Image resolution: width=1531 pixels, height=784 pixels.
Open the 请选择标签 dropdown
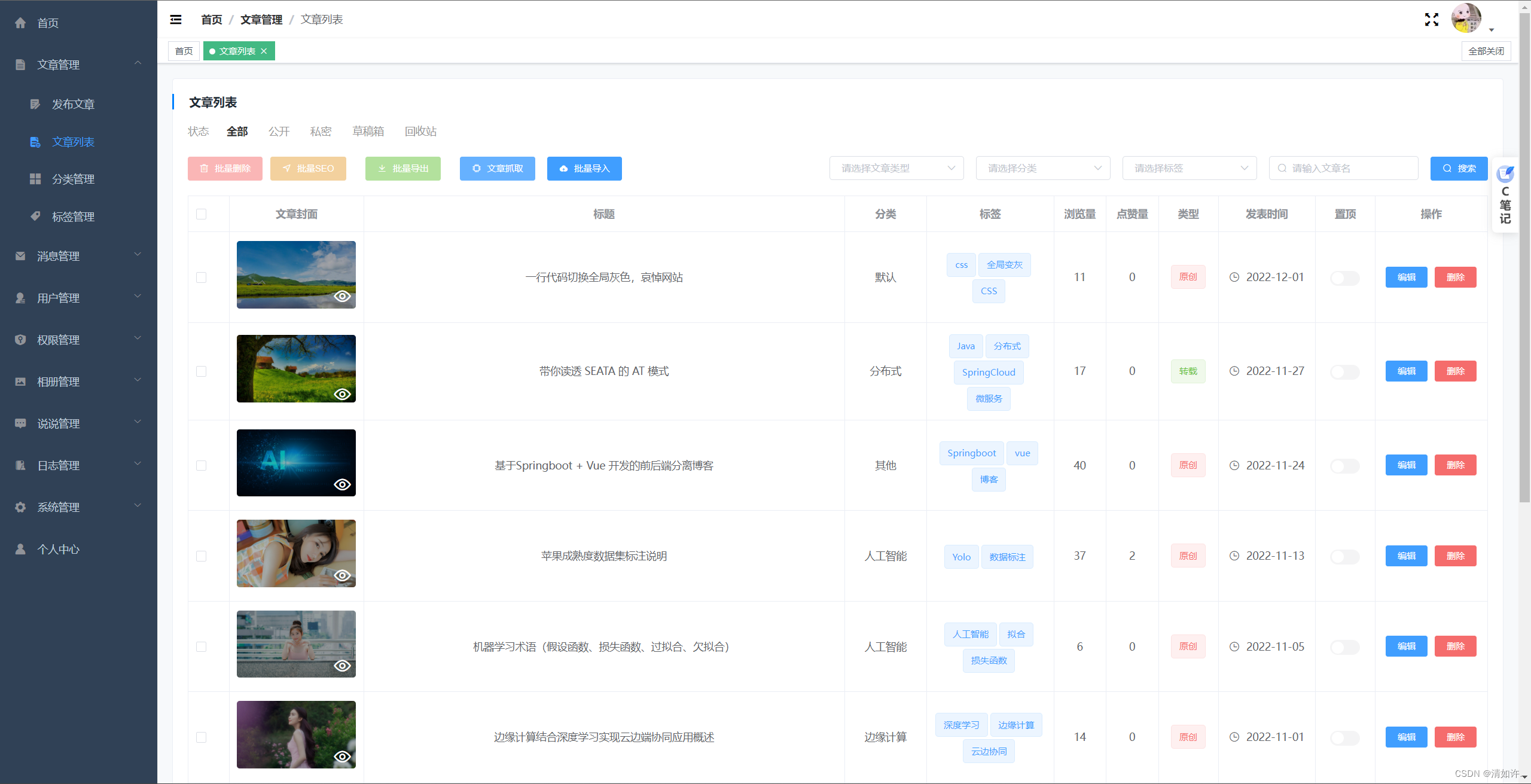(1189, 169)
